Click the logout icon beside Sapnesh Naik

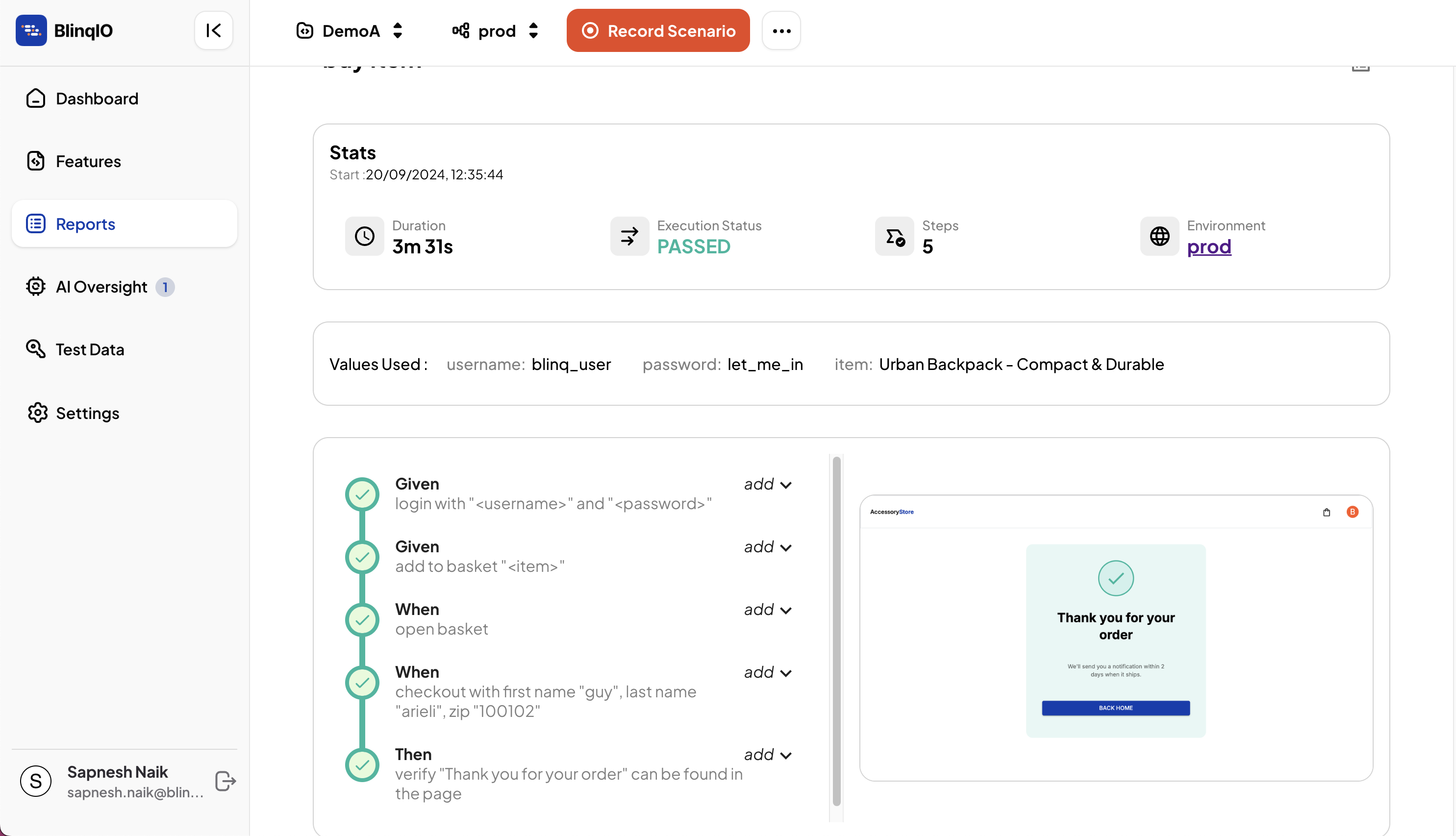coord(225,781)
